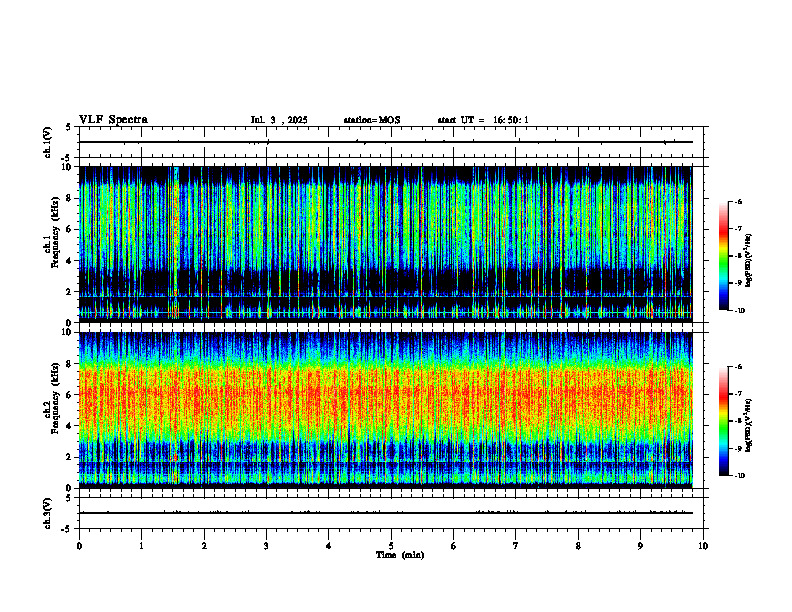The image size is (792, 612).
Task: Click time axis tick label '8'
Action: tap(578, 546)
